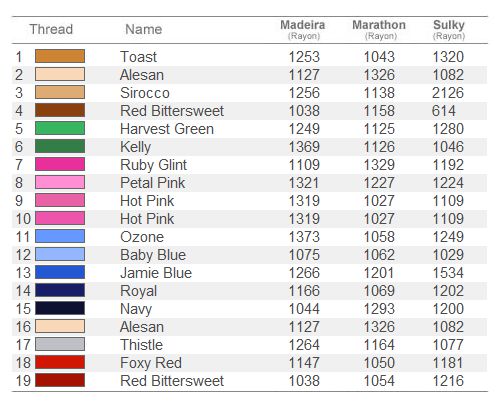Click the Harvest Green color swatch
The image size is (500, 402).
tap(60, 128)
